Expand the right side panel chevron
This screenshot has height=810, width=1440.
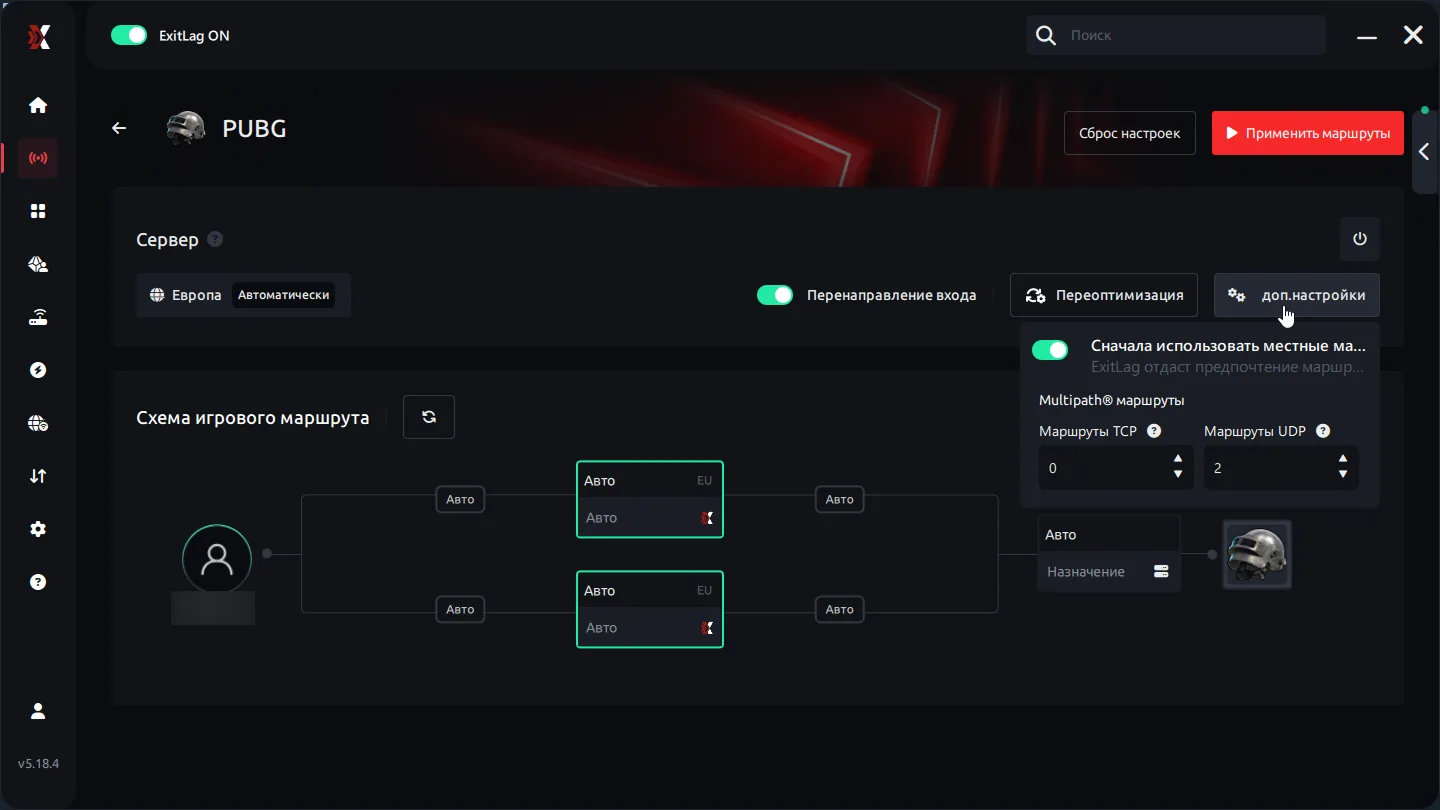(x=1424, y=152)
